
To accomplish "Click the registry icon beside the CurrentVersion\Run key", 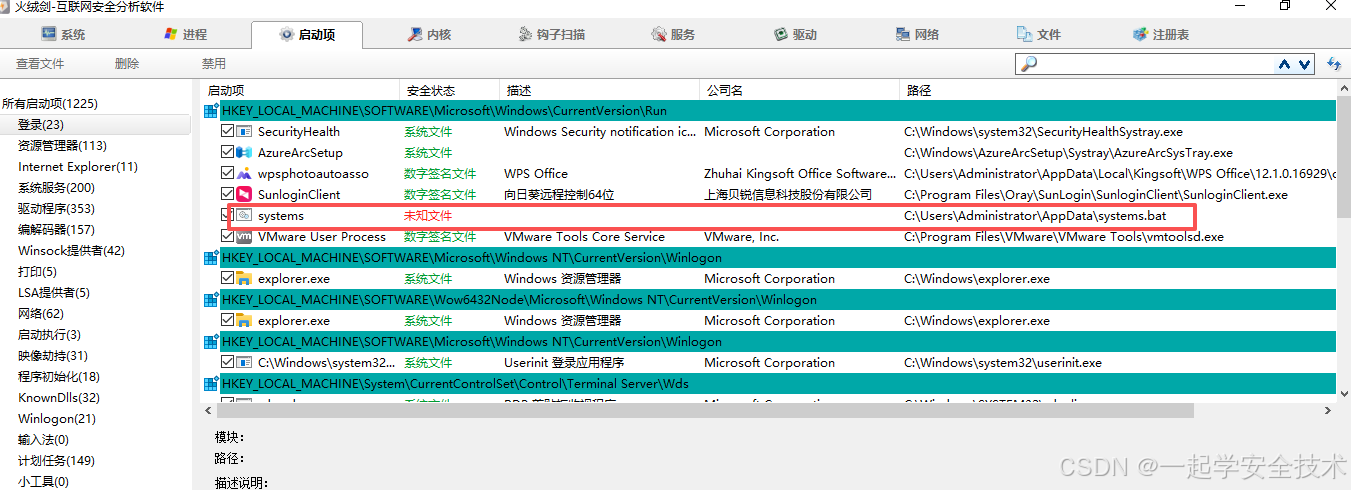I will pyautogui.click(x=211, y=111).
